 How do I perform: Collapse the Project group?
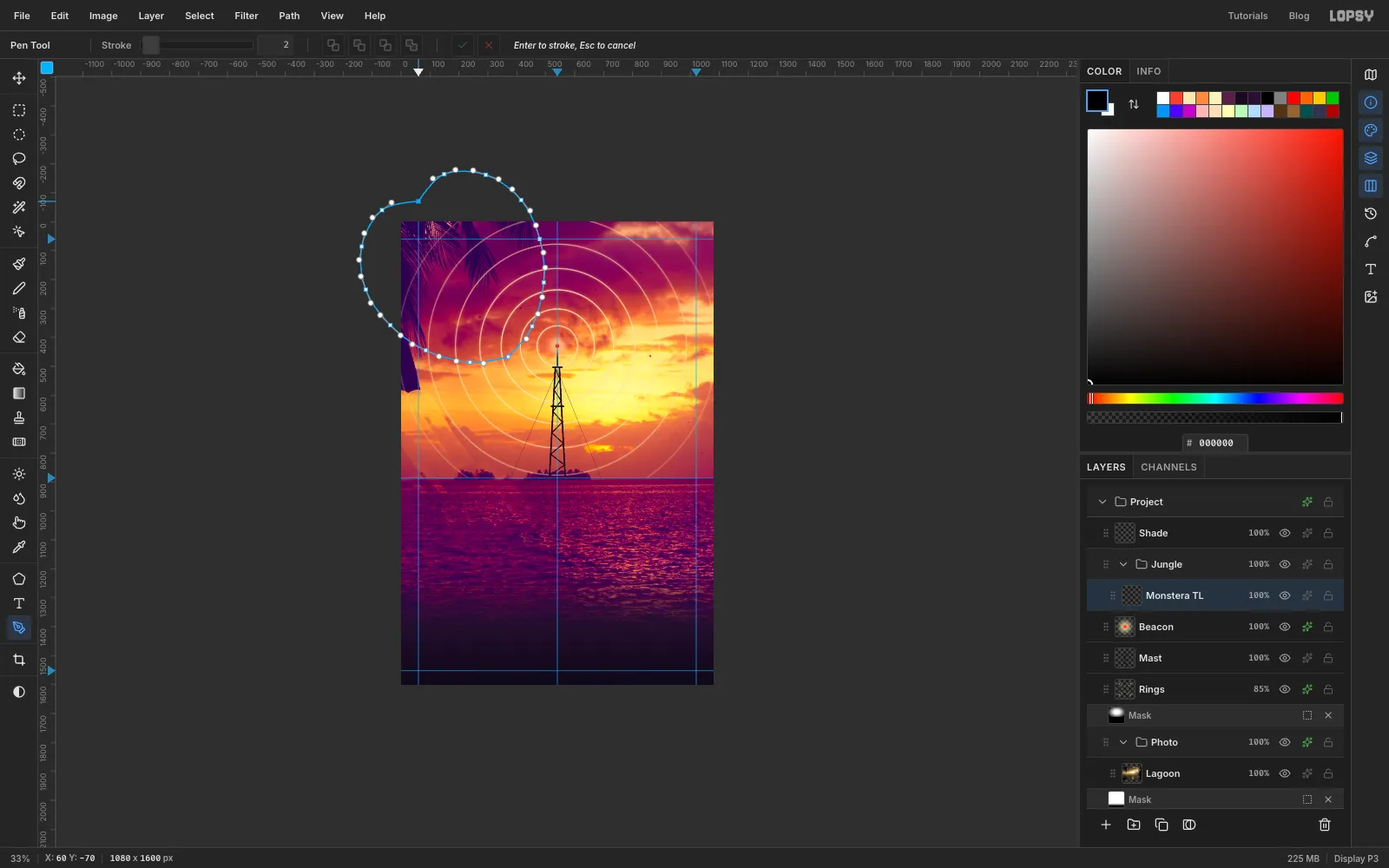click(1103, 502)
